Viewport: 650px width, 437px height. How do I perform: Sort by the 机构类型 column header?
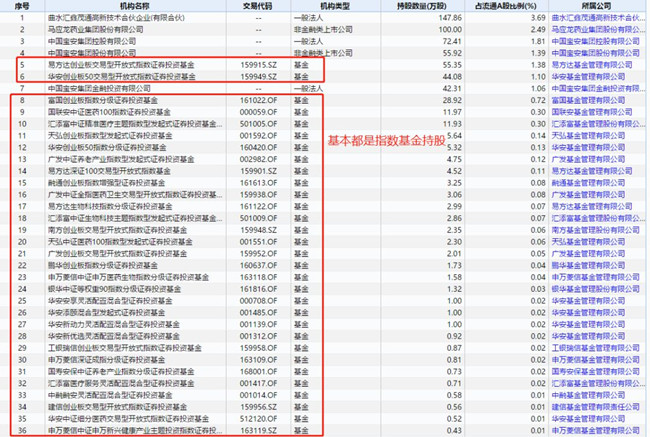tap(335, 6)
